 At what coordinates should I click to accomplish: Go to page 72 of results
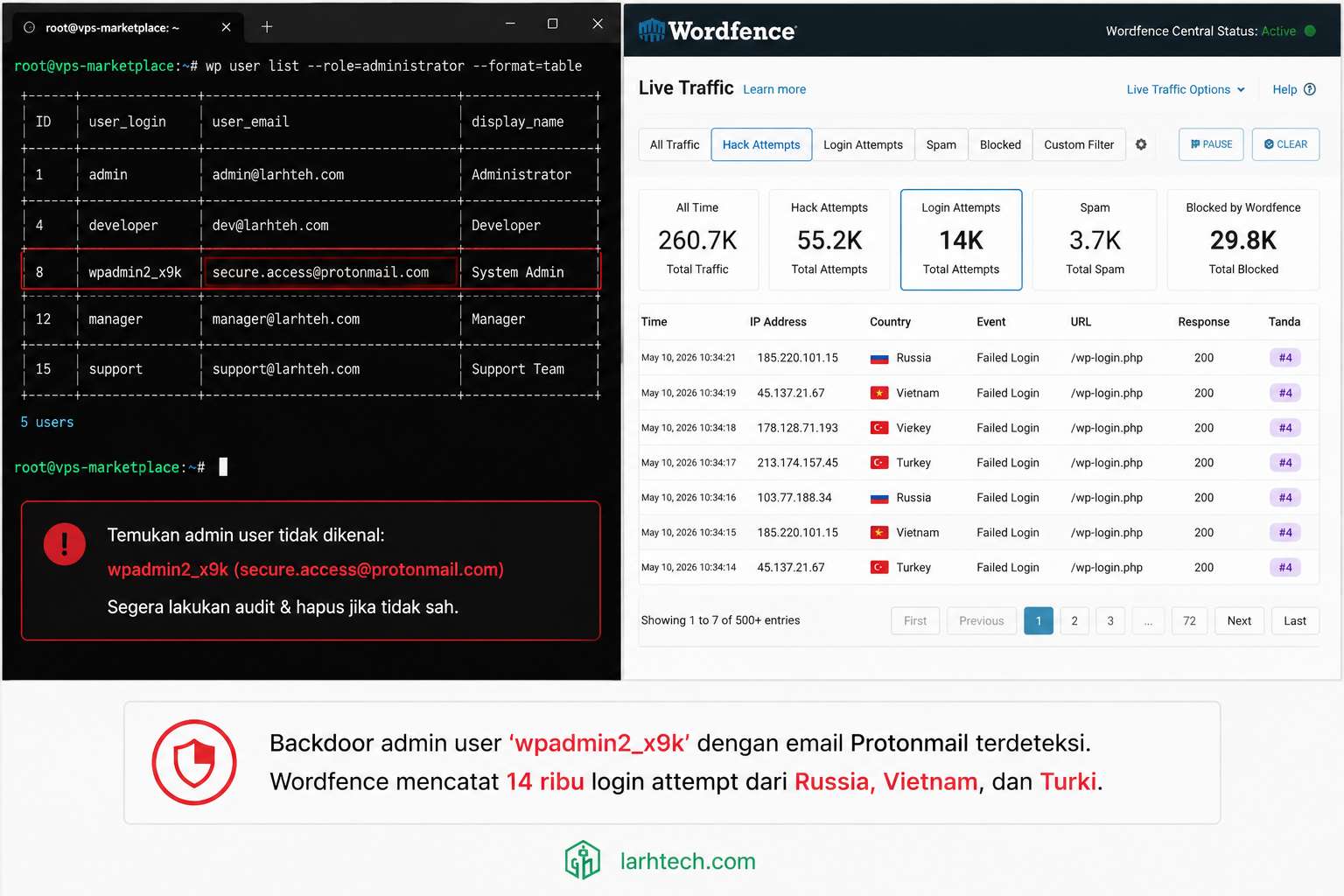click(x=1189, y=620)
